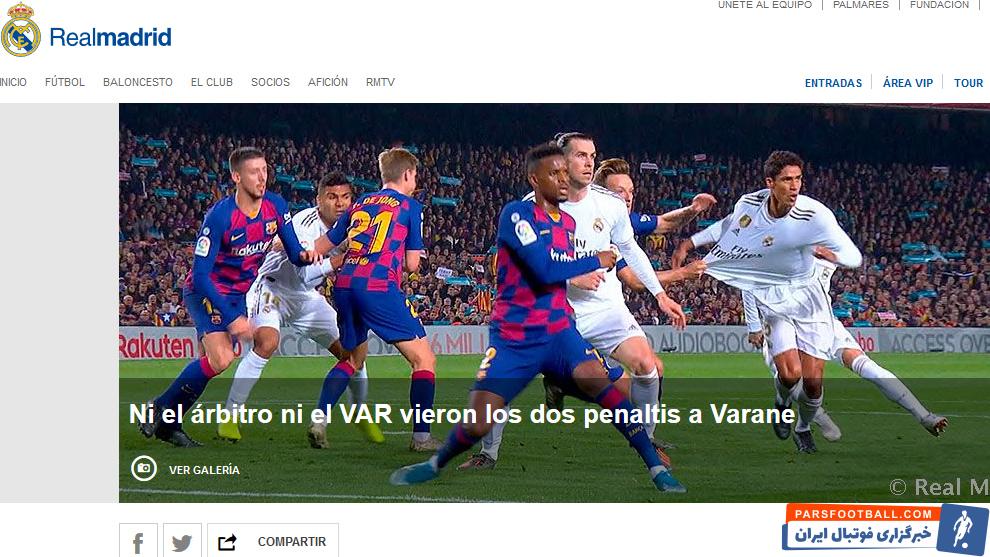The width and height of the screenshot is (990, 557).
Task: Open the Varane penaltis headline article
Action: 462,414
